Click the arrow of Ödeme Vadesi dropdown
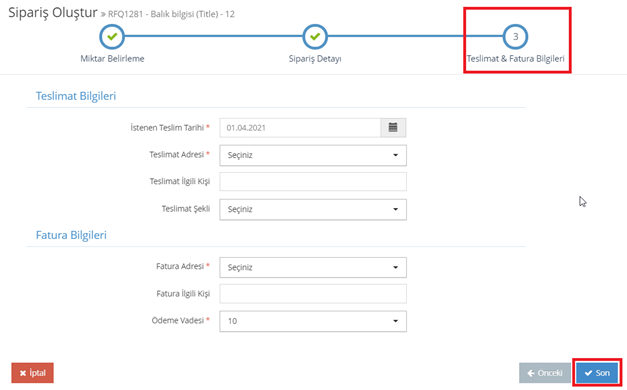Image resolution: width=627 pixels, height=390 pixels. coord(395,321)
